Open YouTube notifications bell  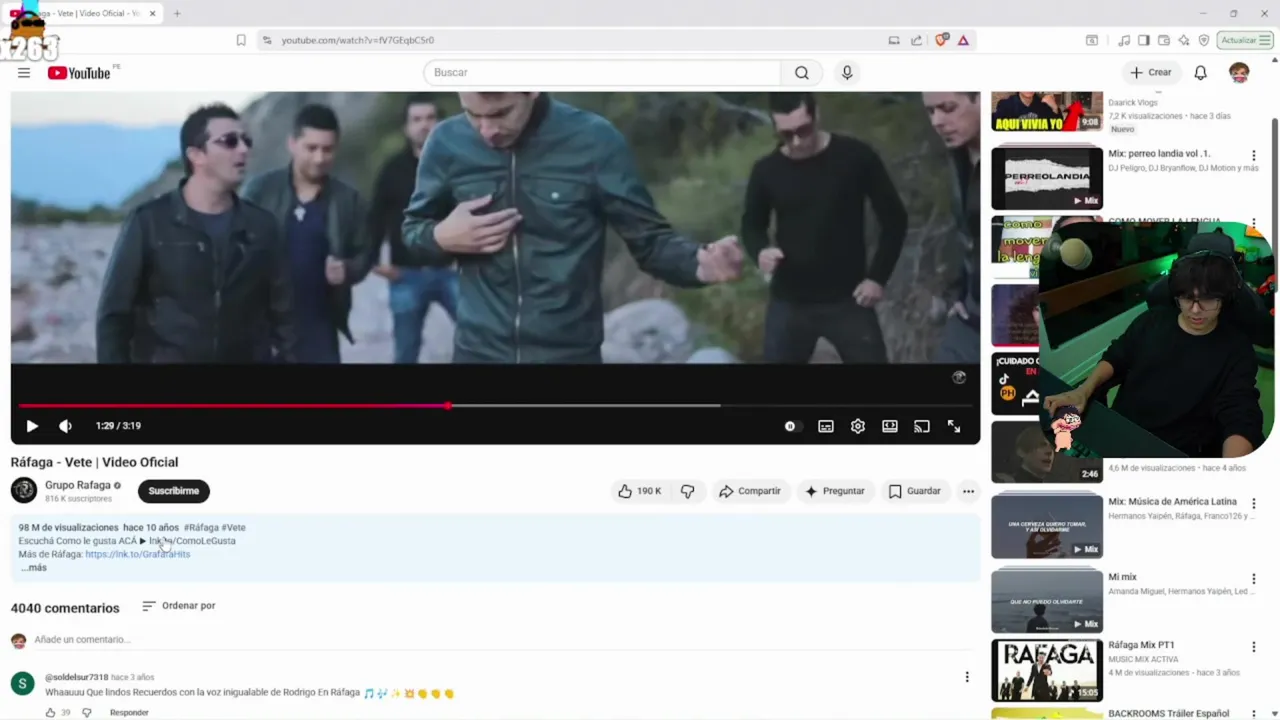point(1200,73)
